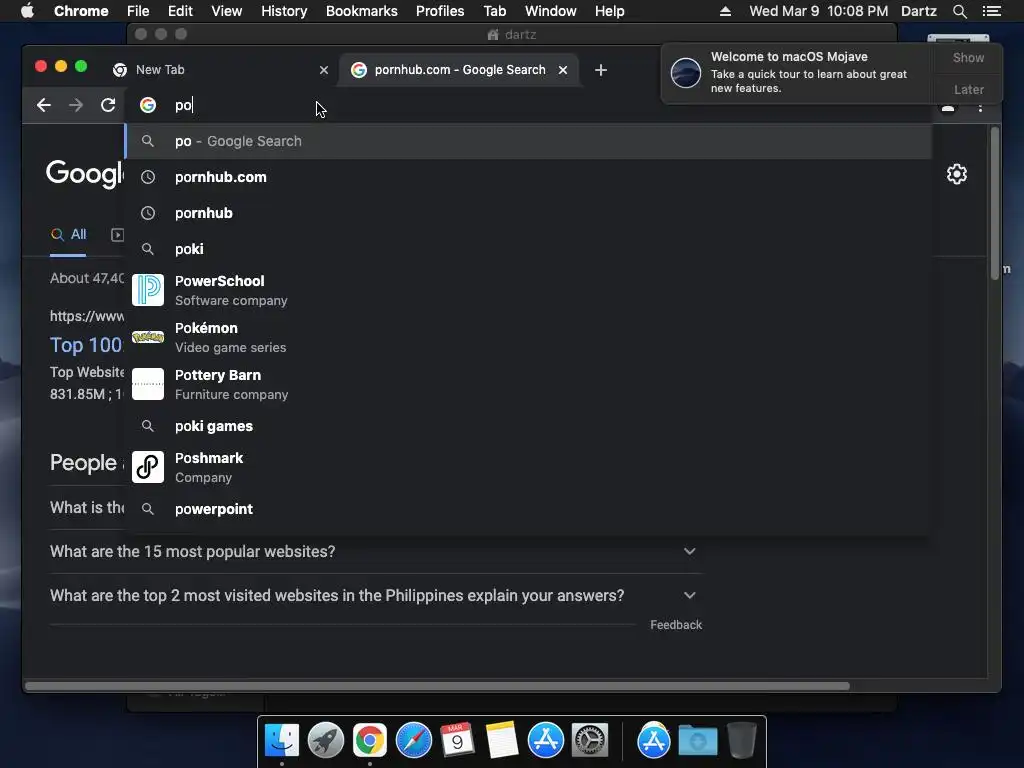Select the Pokémon suggestion
Viewport: 1024px width, 768px height.
pos(528,338)
